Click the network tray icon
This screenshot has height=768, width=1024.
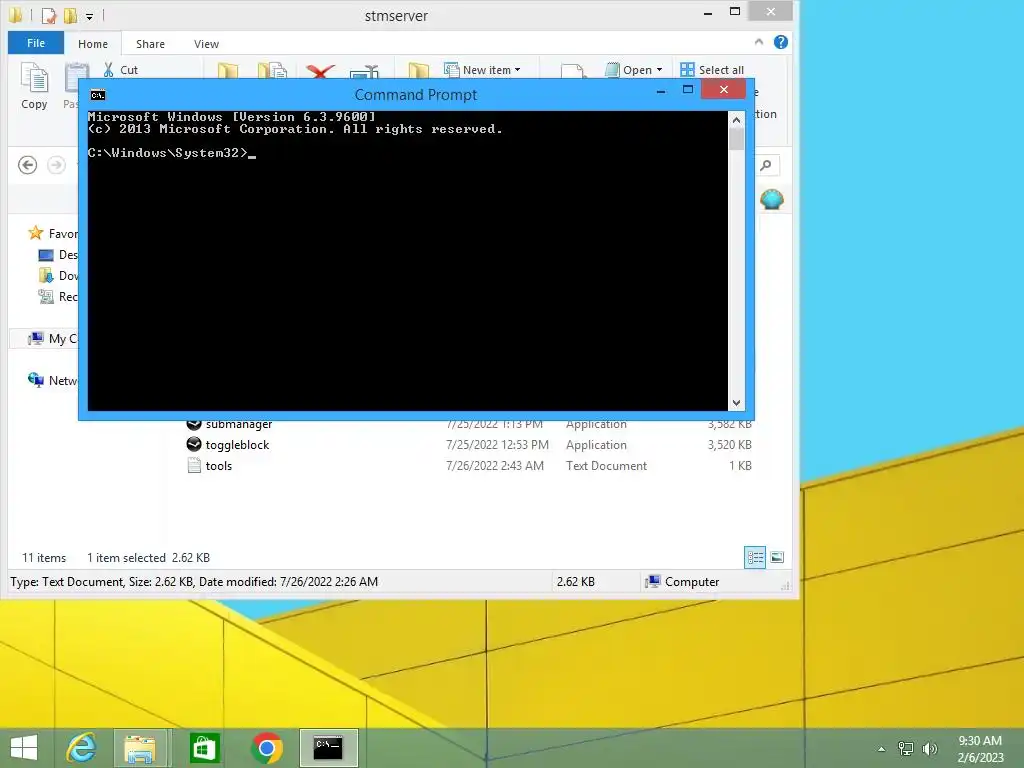point(906,748)
